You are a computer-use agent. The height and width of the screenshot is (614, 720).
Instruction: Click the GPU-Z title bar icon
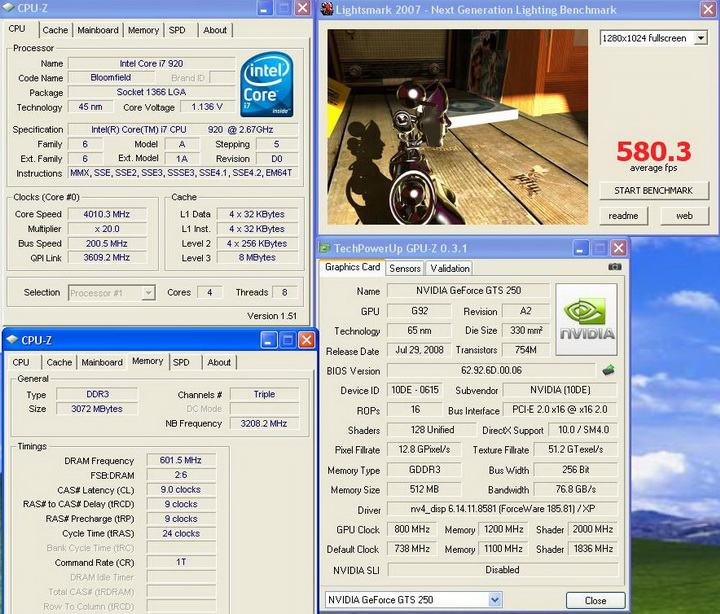point(325,248)
